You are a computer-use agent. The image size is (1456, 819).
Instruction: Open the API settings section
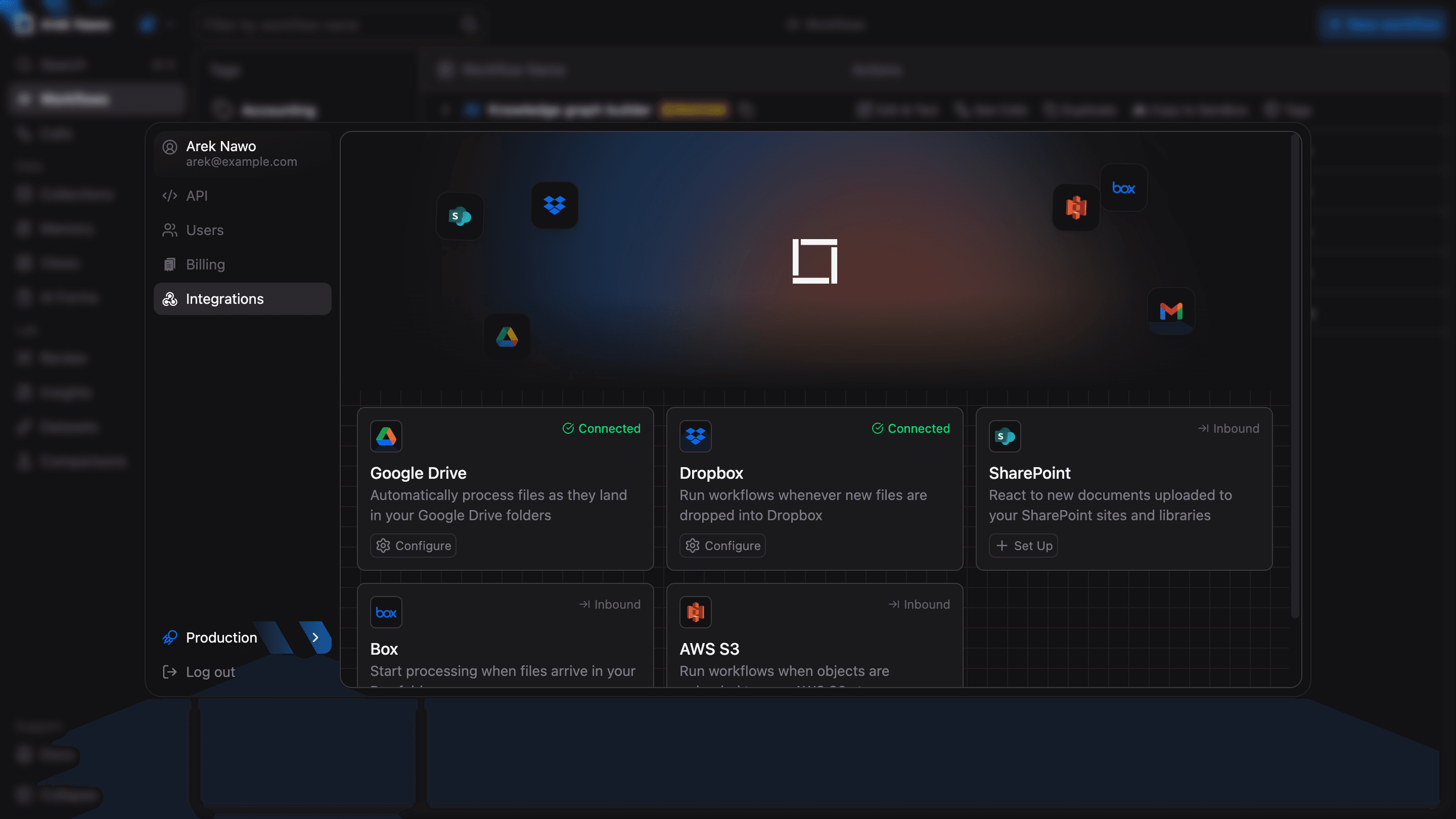pyautogui.click(x=242, y=196)
